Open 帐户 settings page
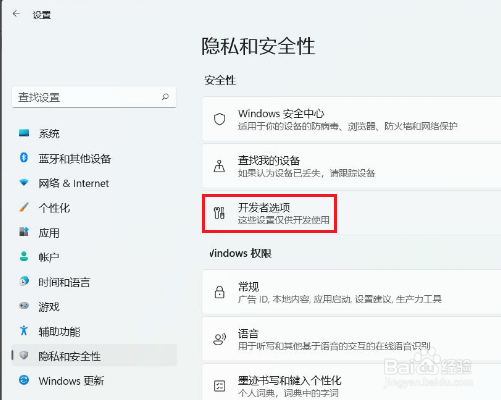Screen dimensions: 501x400 coord(94,257)
